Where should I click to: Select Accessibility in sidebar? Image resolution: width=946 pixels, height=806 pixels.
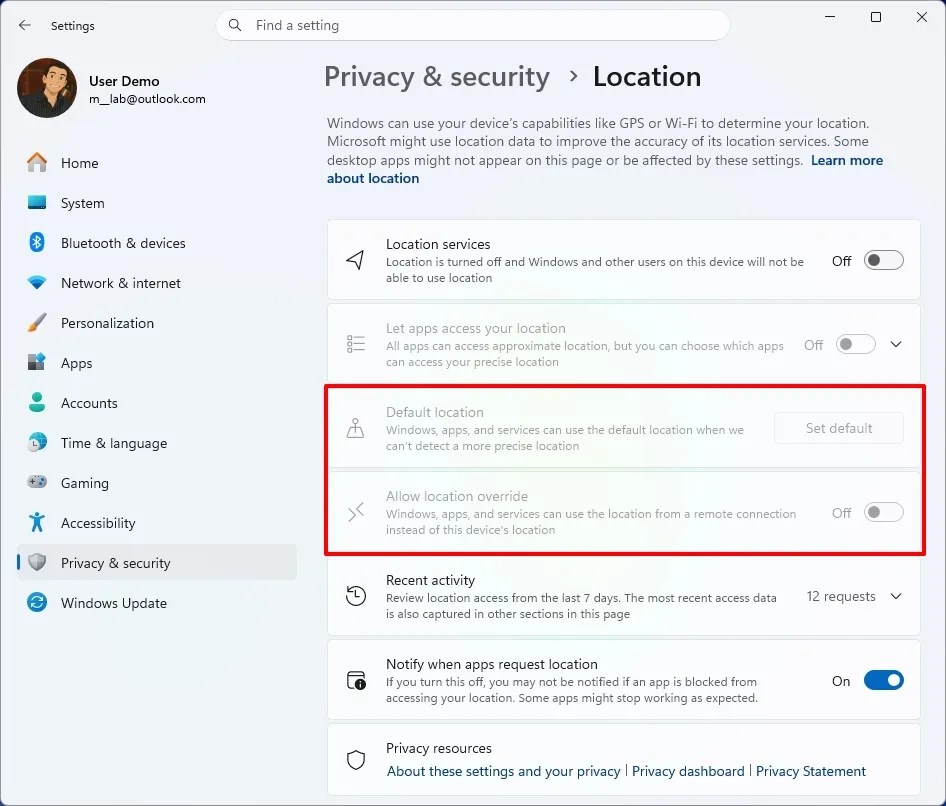[x=157, y=522]
